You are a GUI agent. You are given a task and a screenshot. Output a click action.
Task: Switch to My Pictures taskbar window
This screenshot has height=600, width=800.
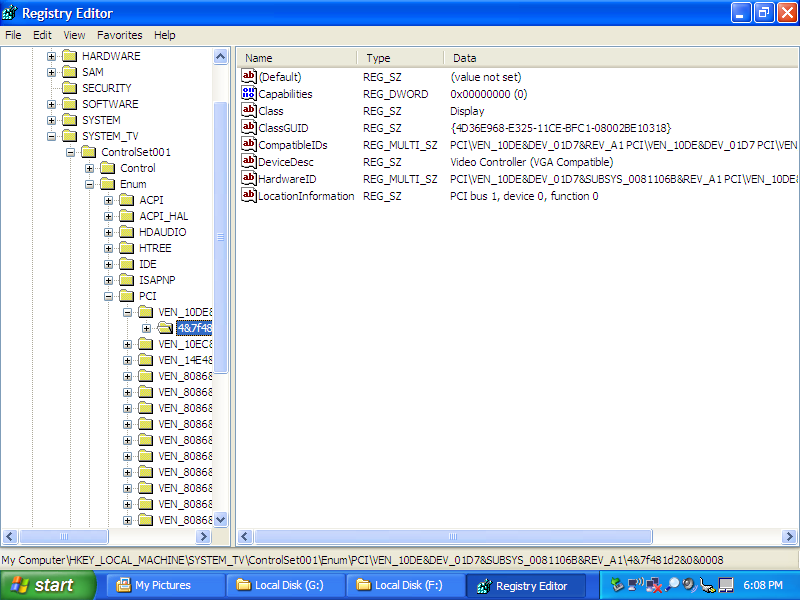coord(165,585)
